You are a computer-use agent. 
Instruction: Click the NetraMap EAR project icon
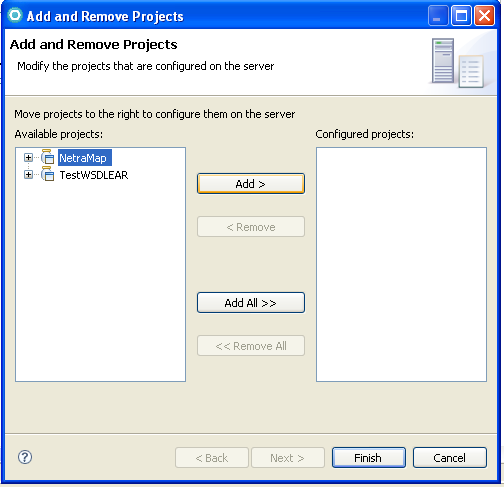pos(47,157)
